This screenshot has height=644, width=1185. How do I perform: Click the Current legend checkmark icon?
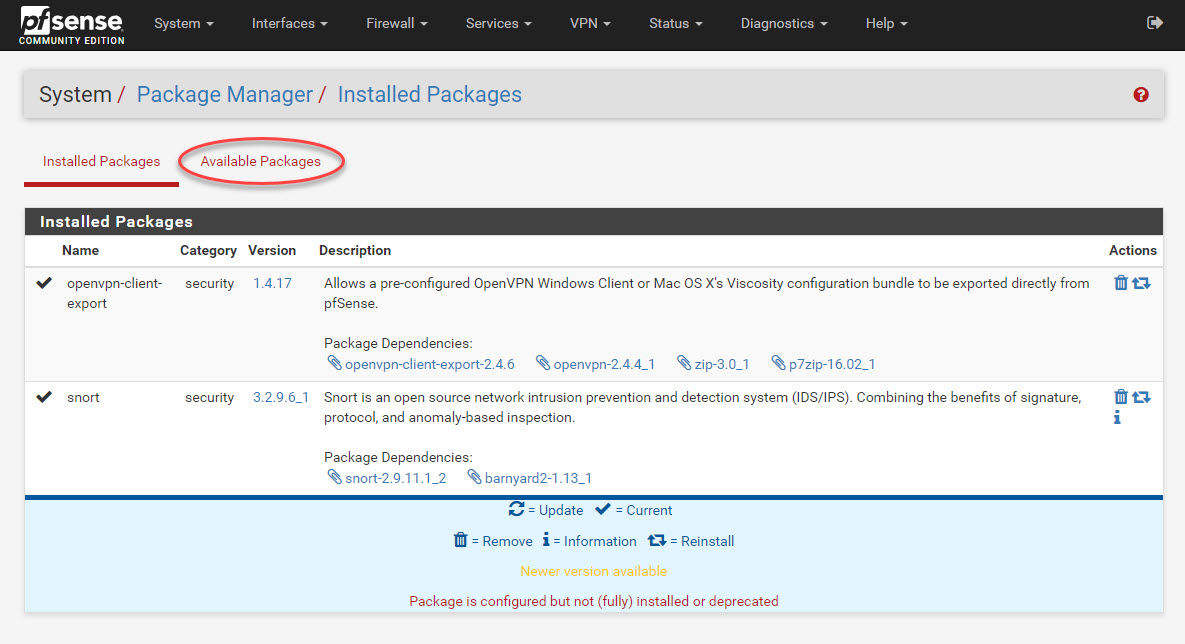click(x=602, y=509)
